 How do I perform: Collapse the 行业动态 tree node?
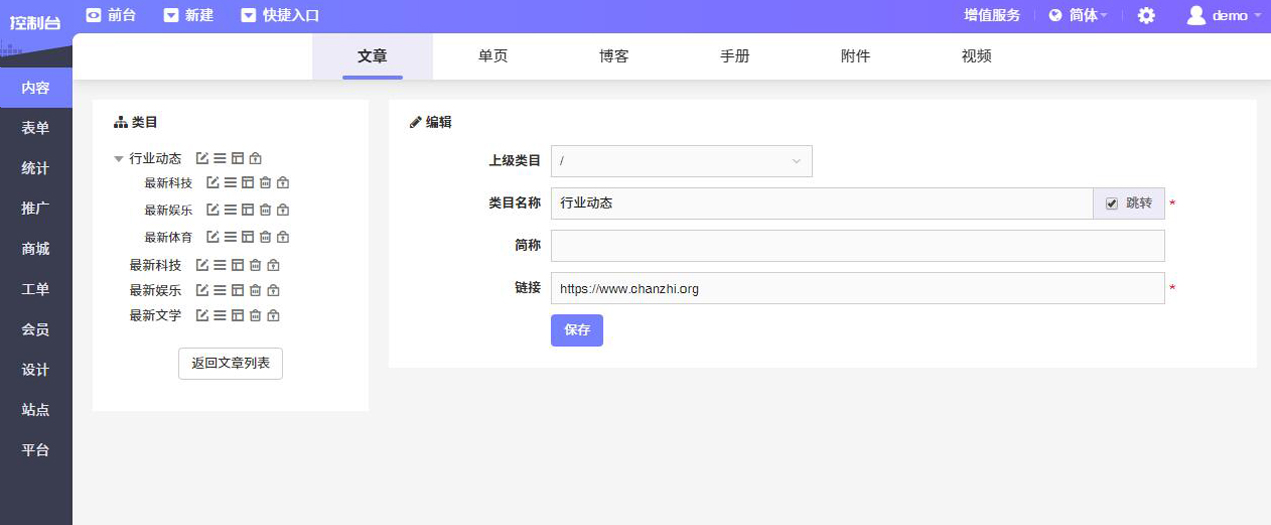pos(119,158)
